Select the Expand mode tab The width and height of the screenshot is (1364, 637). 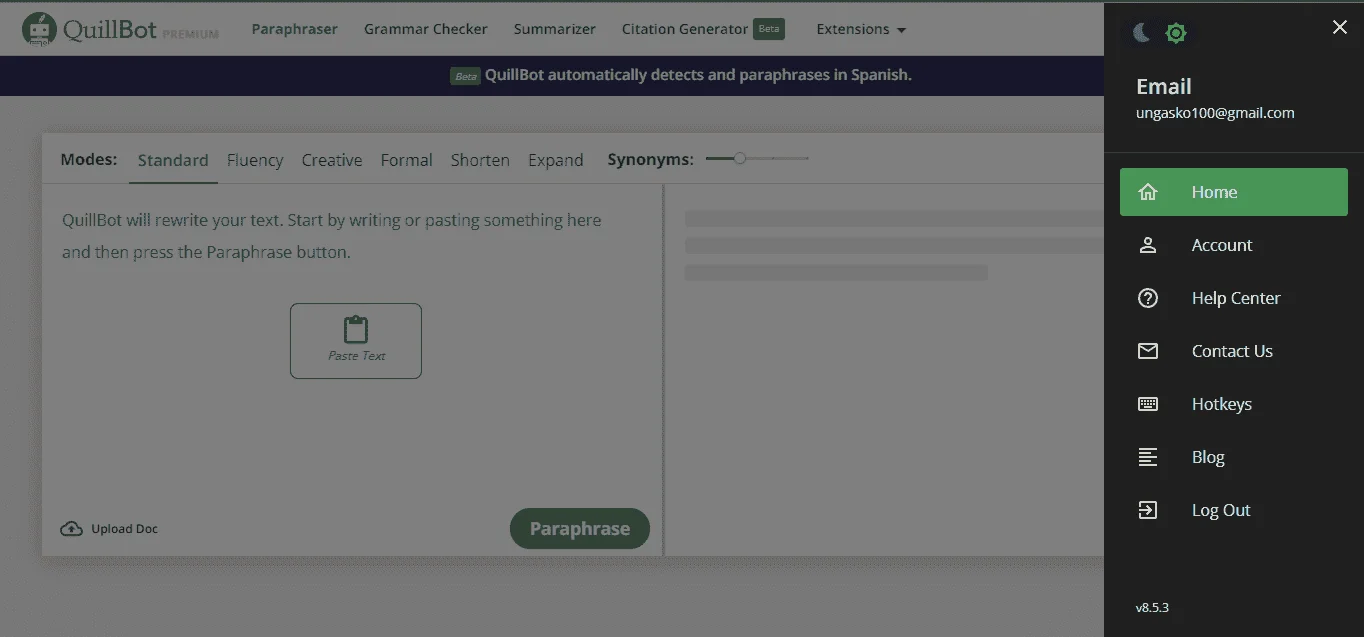coord(555,160)
